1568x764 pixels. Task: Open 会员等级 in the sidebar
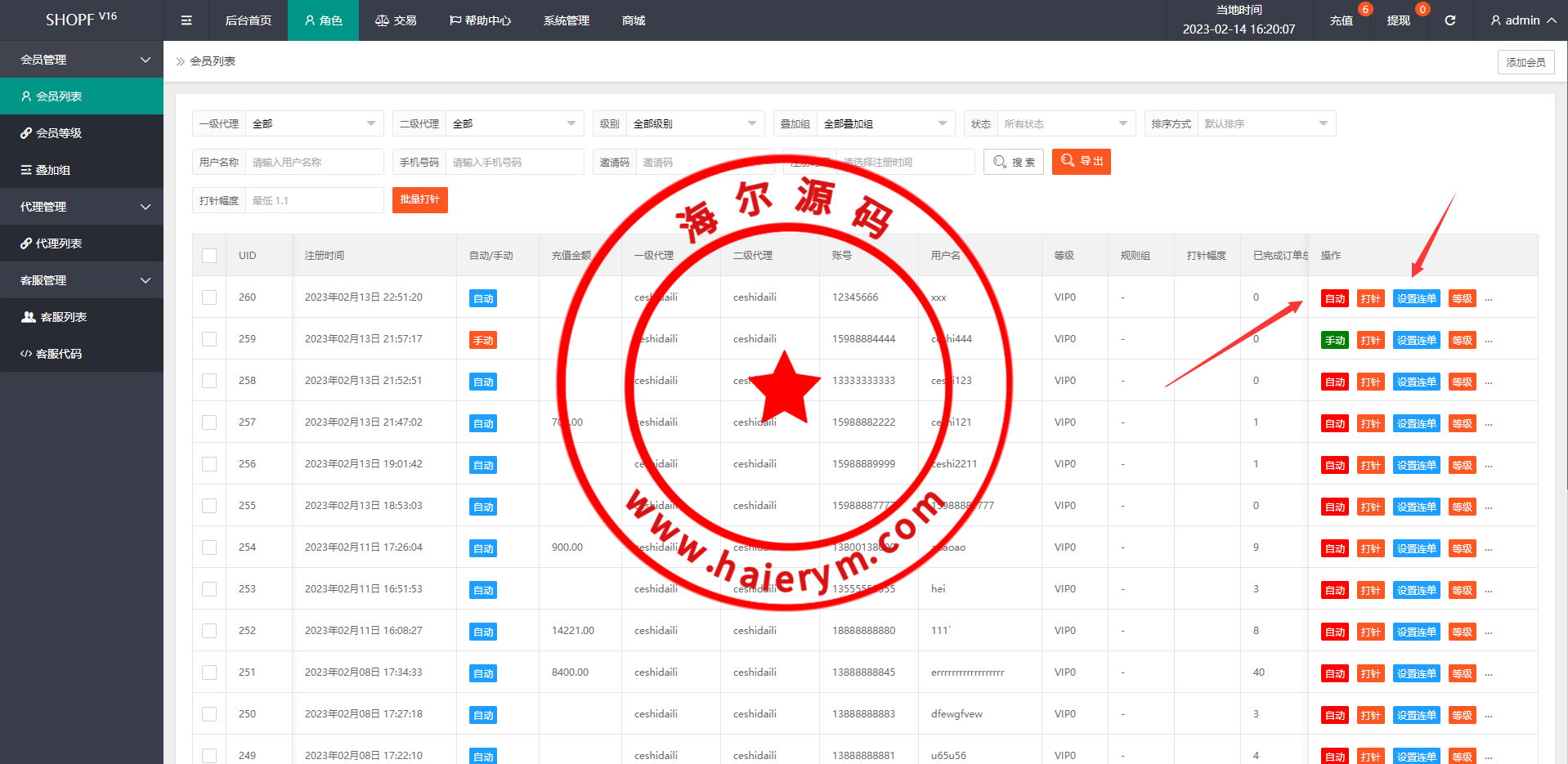(x=58, y=133)
